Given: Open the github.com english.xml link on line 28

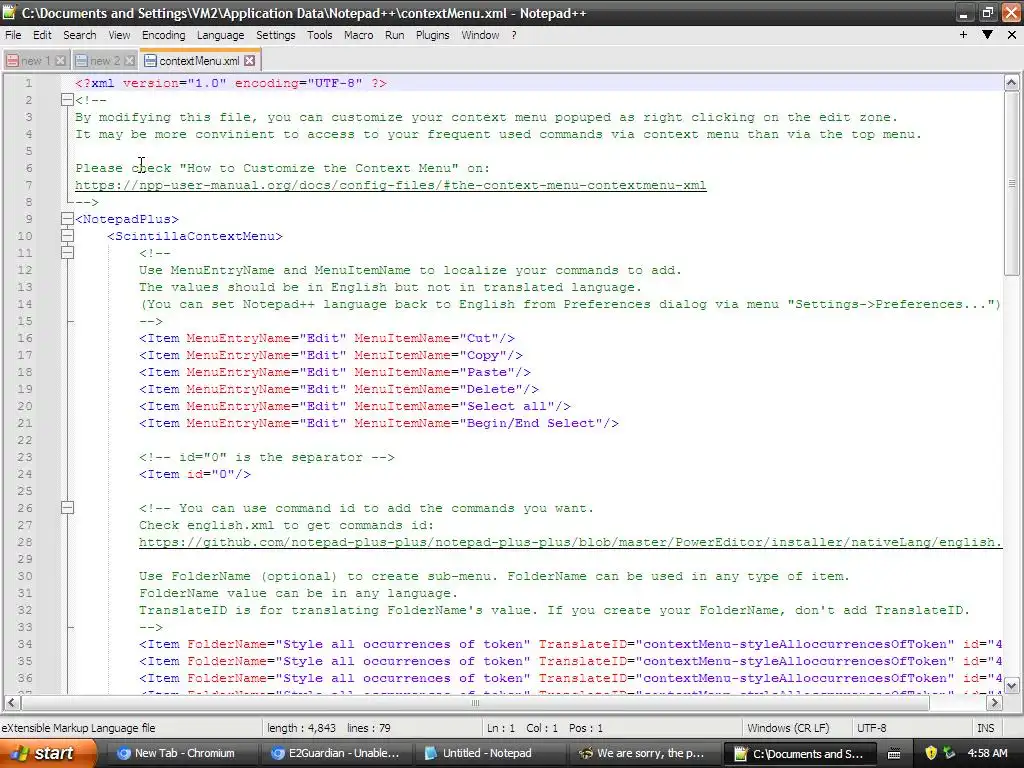Looking at the screenshot, I should point(570,542).
